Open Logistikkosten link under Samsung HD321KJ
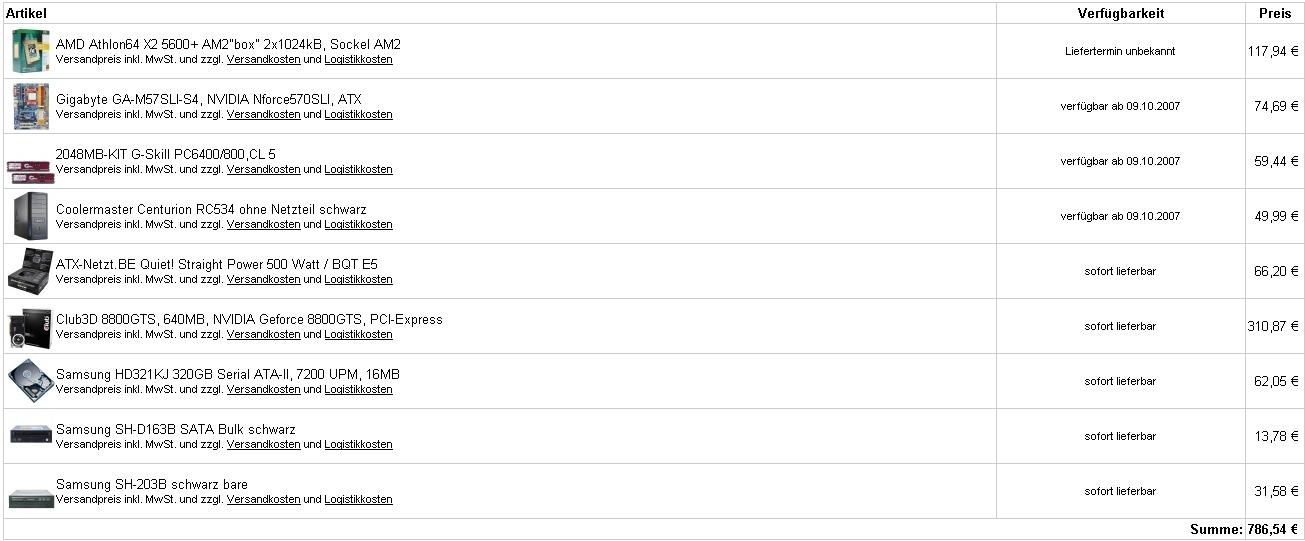This screenshot has width=1305, height=541. (358, 389)
